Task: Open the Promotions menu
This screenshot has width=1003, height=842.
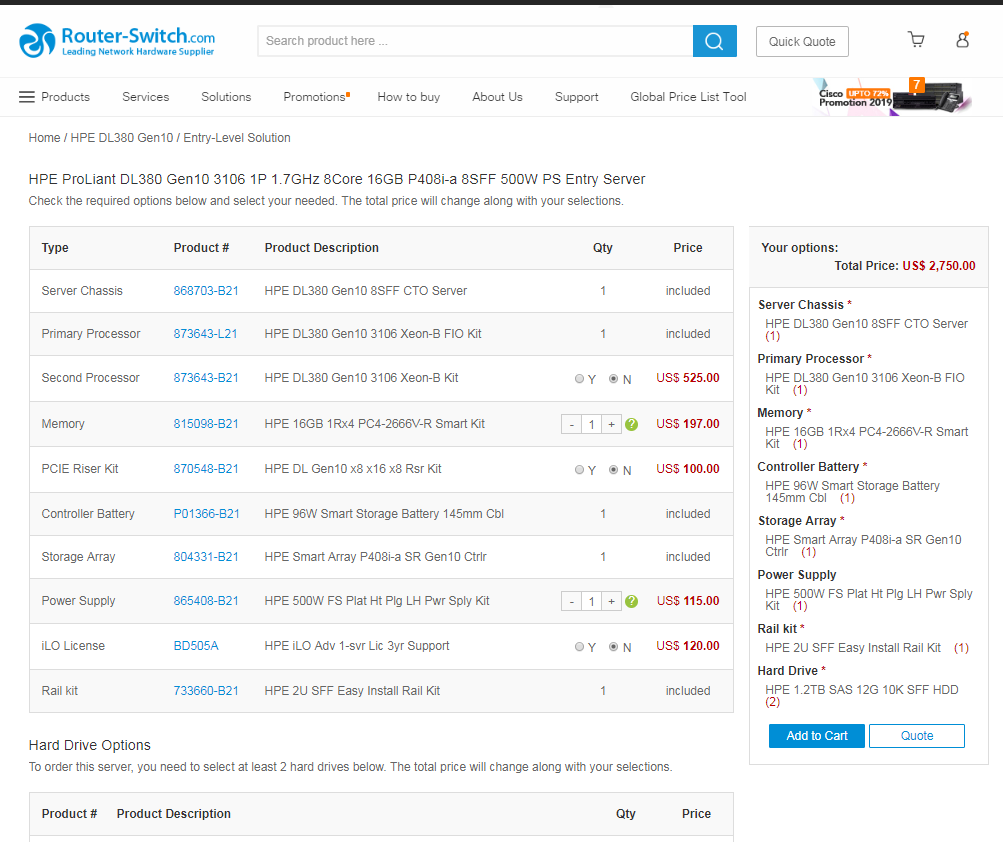Action: point(316,97)
